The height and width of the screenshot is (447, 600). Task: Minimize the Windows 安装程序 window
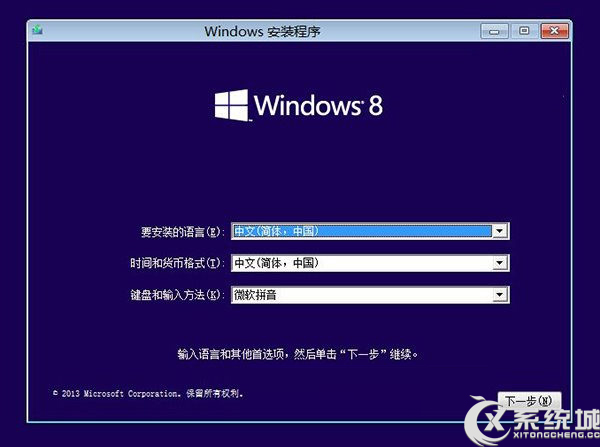[494, 31]
